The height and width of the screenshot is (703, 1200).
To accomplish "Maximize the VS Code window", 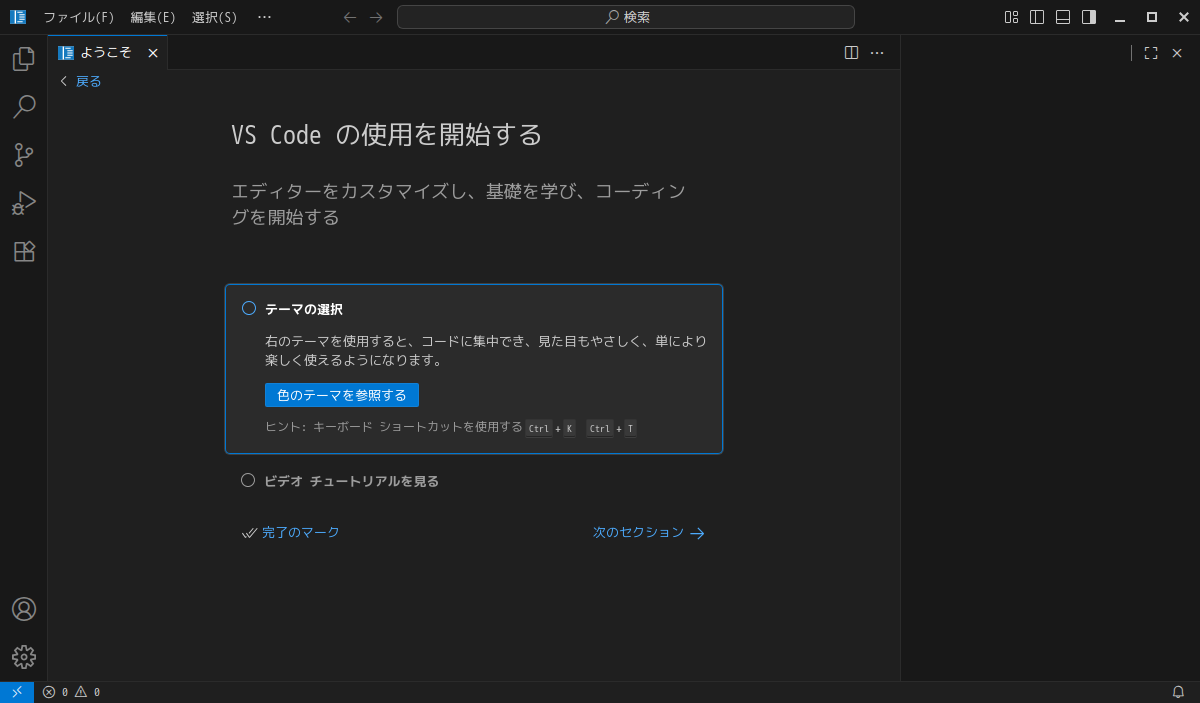I will click(x=1152, y=17).
